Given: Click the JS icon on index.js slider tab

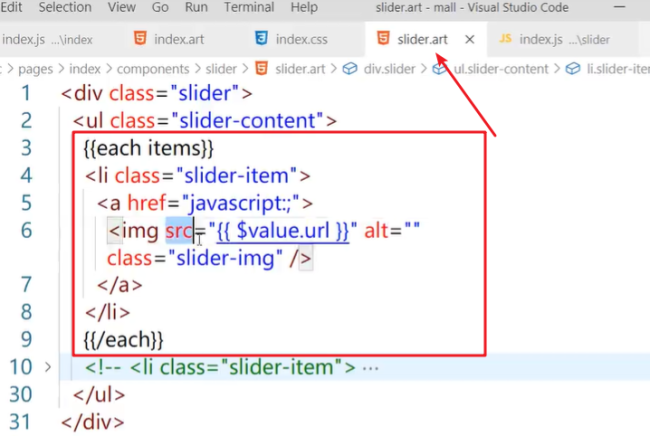Looking at the screenshot, I should point(505,39).
